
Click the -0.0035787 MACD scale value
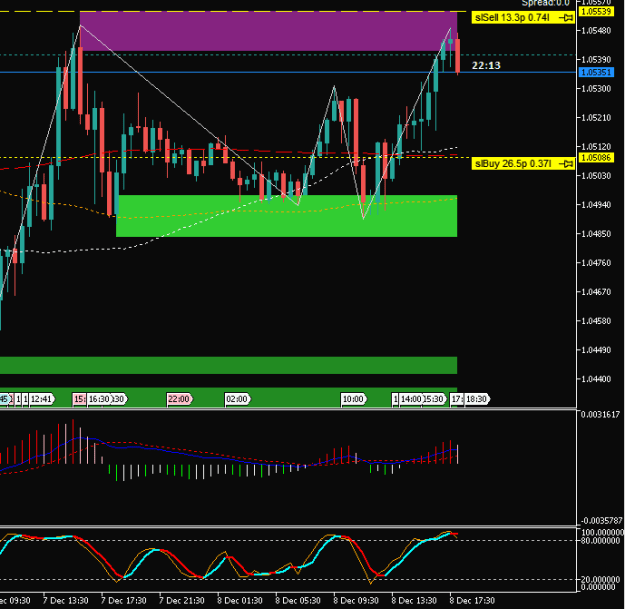click(x=601, y=521)
